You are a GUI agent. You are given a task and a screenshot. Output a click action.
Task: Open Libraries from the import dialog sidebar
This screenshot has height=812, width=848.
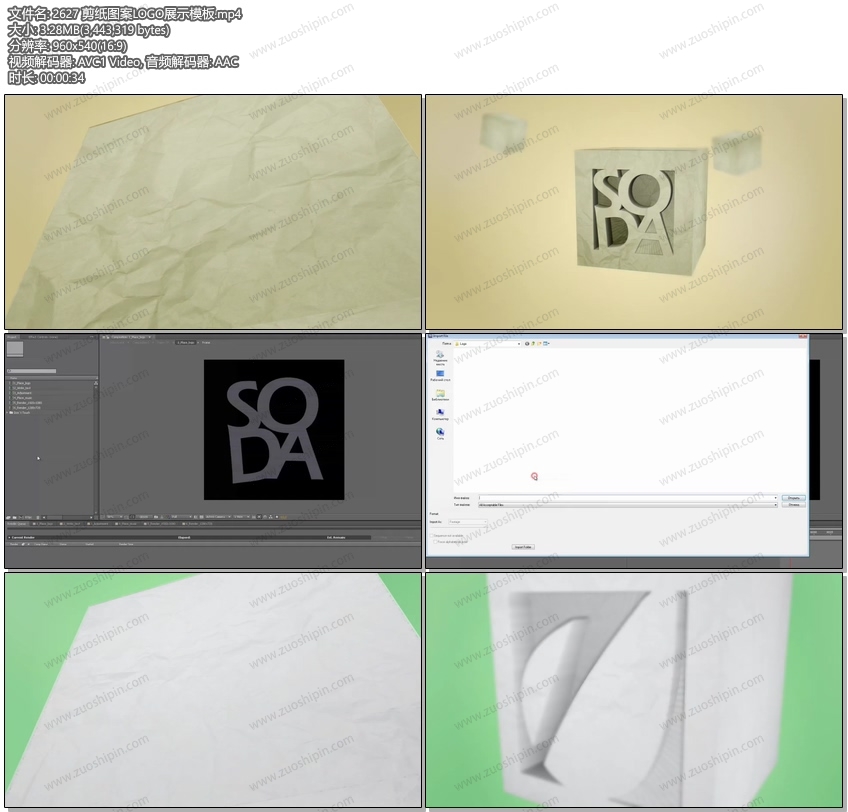click(440, 394)
